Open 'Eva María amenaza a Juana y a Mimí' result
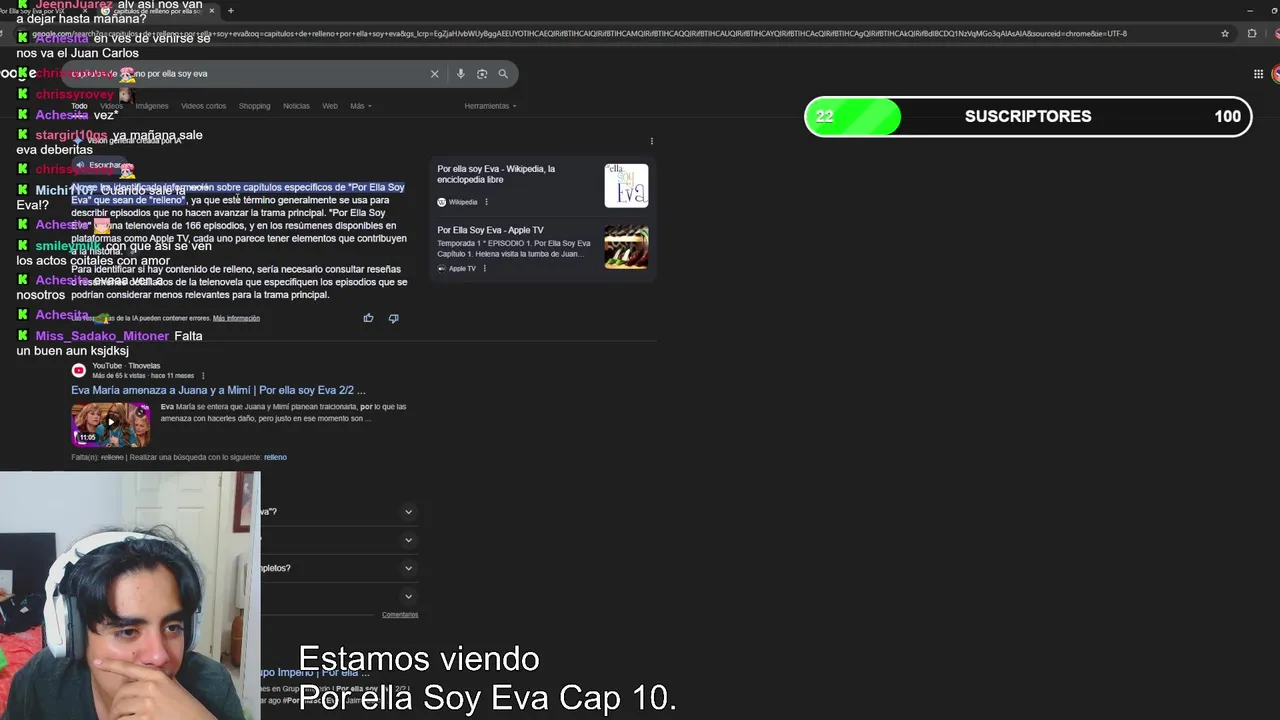The height and width of the screenshot is (720, 1280). (x=218, y=390)
